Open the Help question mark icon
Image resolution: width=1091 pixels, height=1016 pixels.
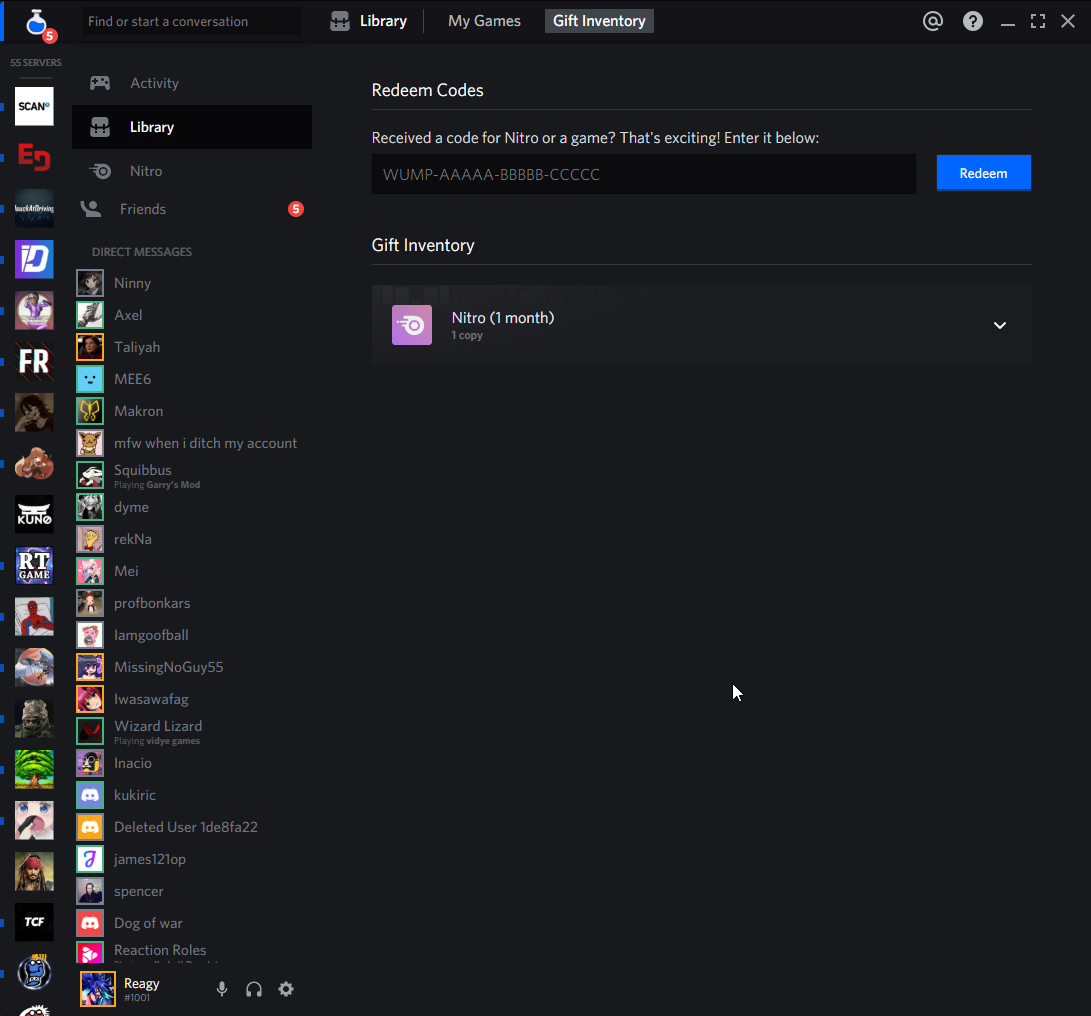coord(973,21)
